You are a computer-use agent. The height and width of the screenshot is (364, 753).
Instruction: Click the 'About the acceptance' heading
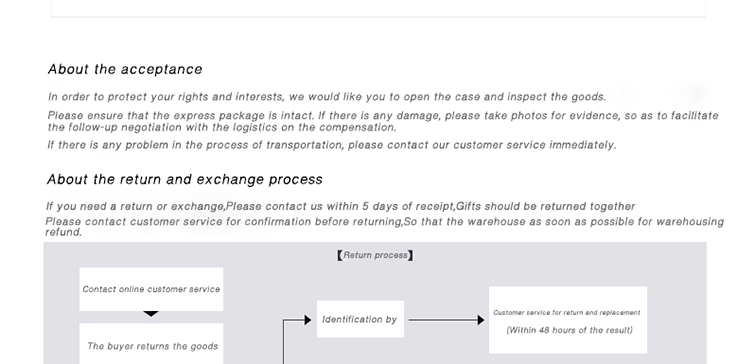click(125, 69)
